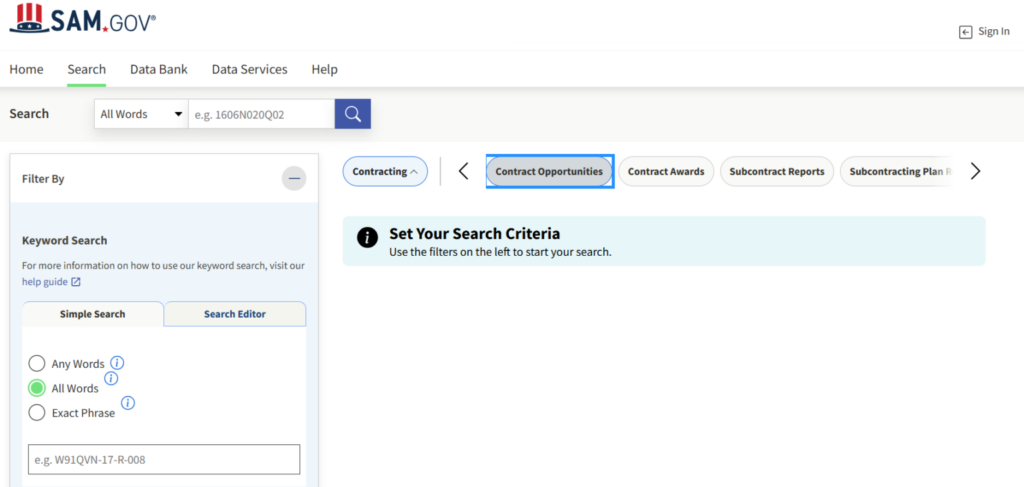Screen dimensions: 1024x487
Task: Go to the Home menu item
Action: click(26, 69)
